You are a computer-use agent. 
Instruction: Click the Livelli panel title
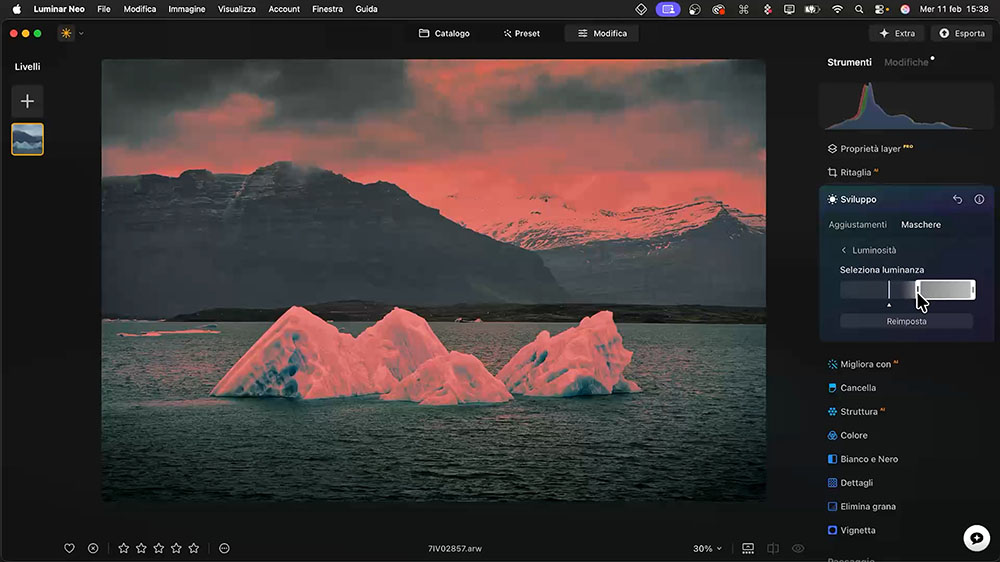pyautogui.click(x=27, y=66)
